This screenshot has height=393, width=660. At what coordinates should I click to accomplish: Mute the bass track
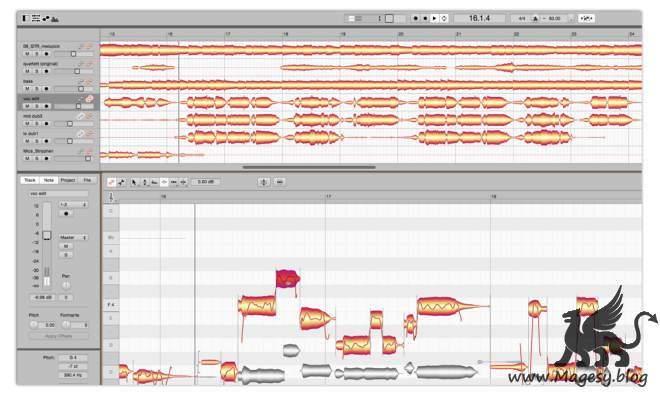click(27, 89)
